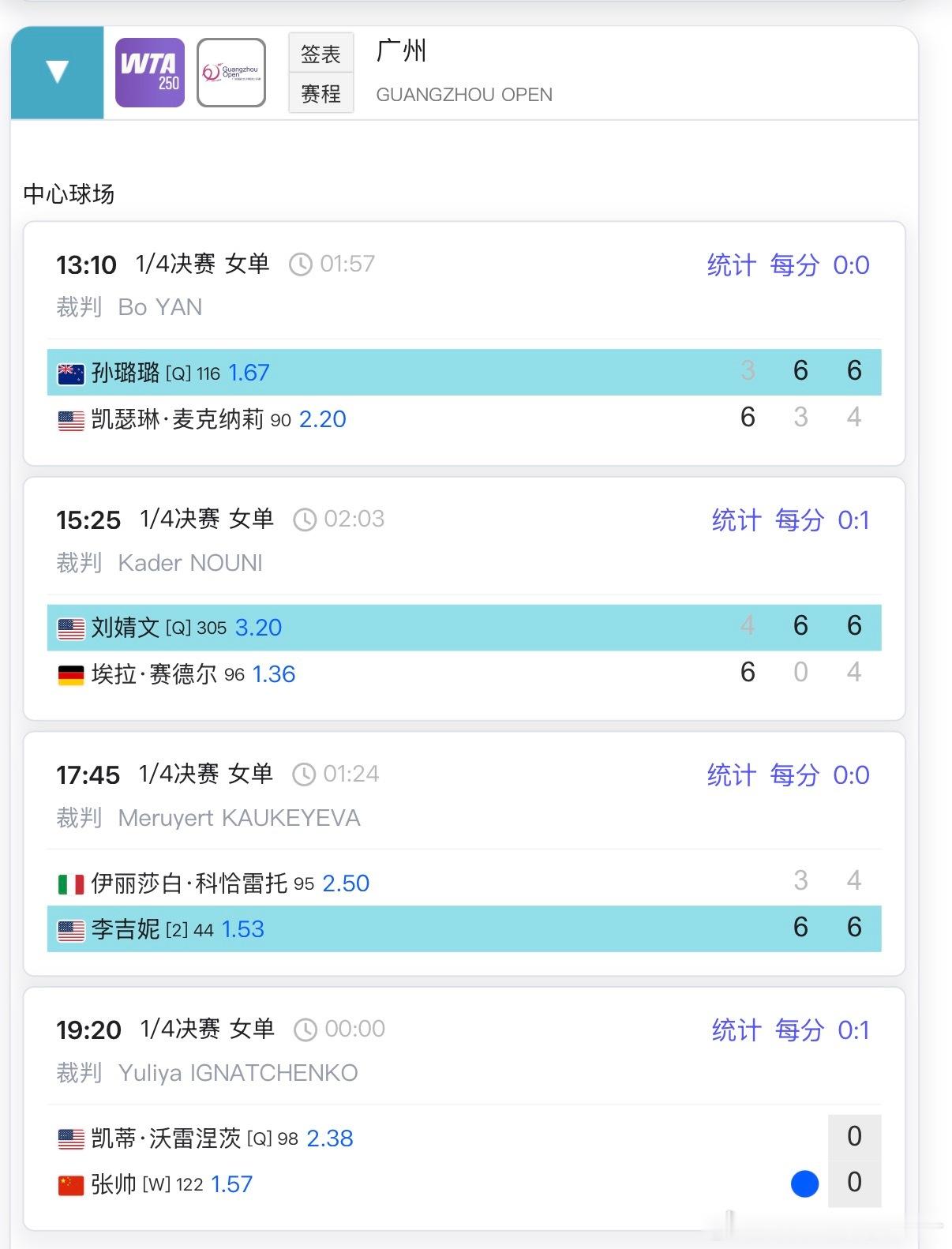Click the Guangzhou Open tournament logo
952x1249 pixels.
pos(231,73)
